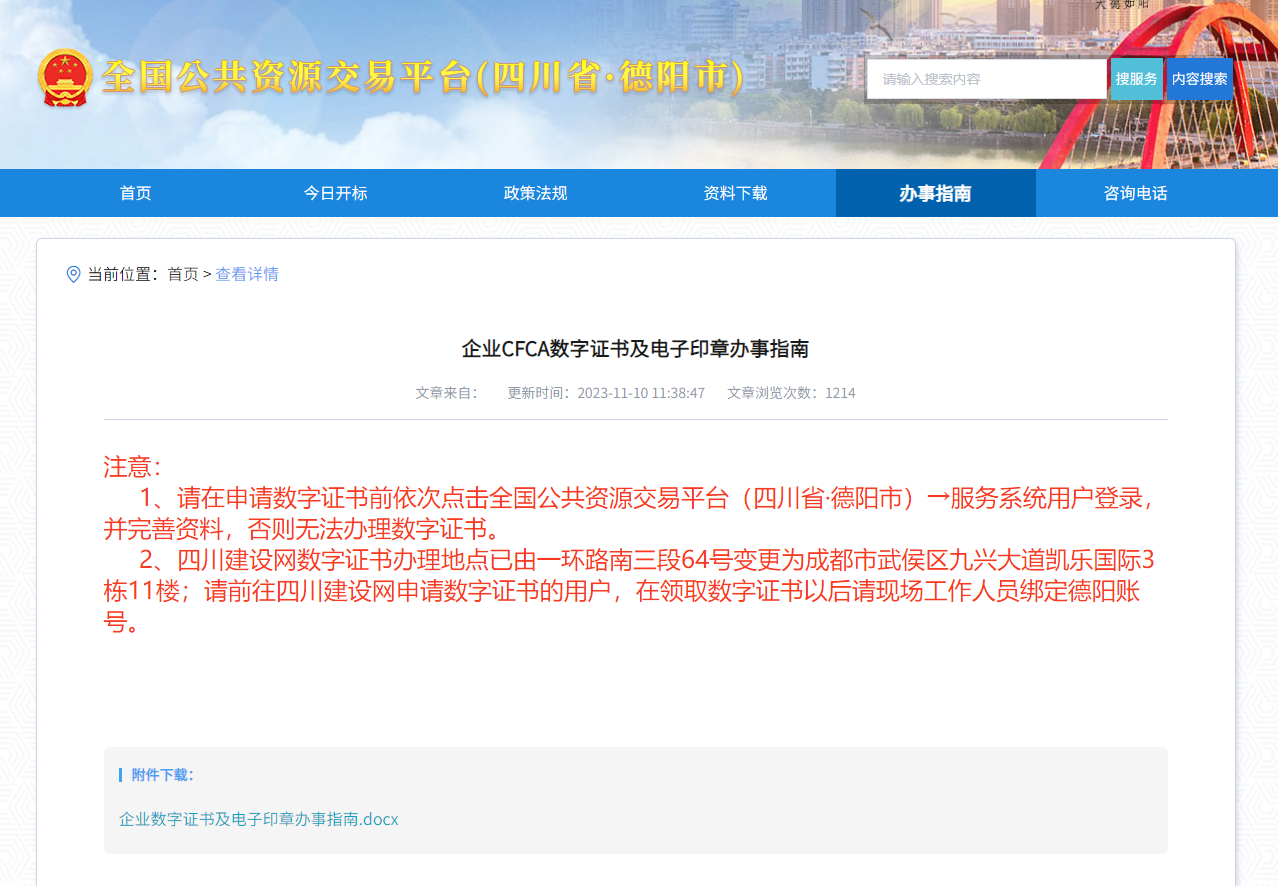Click the 全国公共资源交易平台 site title
The height and width of the screenshot is (886, 1278).
point(423,78)
